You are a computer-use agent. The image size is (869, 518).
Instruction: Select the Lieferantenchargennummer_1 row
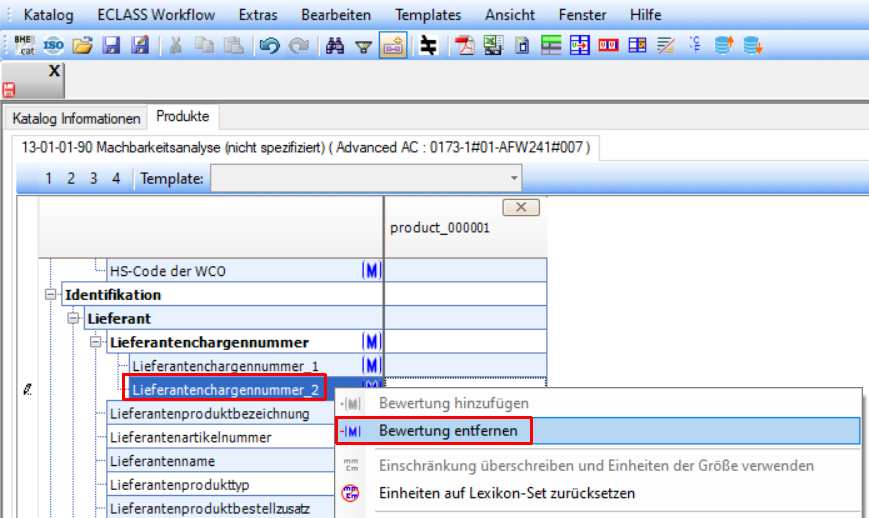[255, 366]
